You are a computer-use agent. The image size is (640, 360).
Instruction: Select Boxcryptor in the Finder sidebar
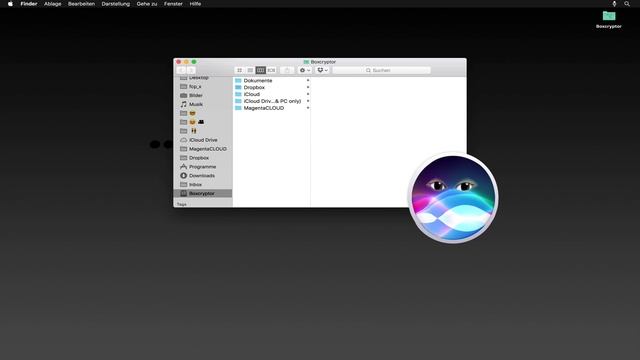pyautogui.click(x=203, y=193)
